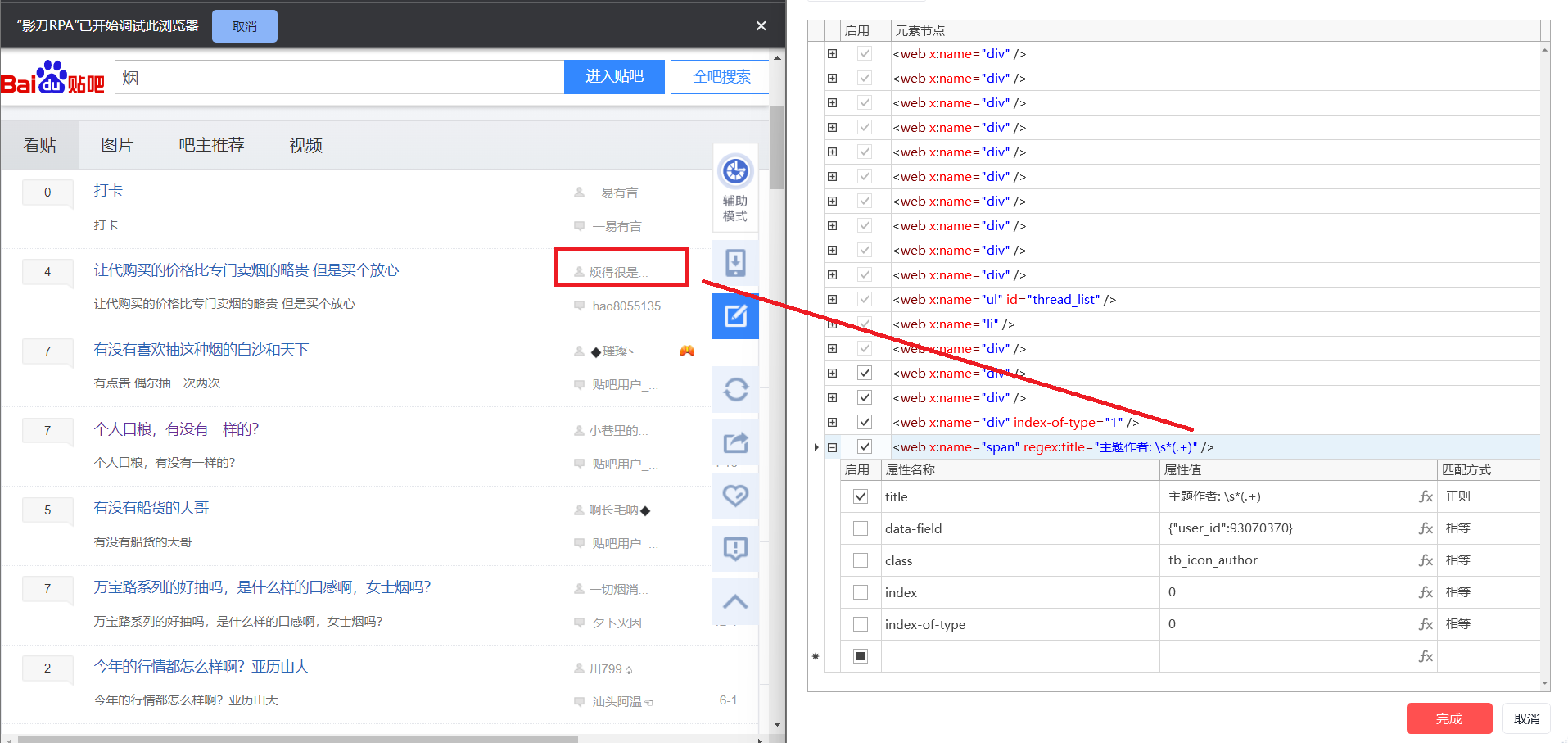The image size is (1568, 743).
Task: Switch to the 图片 tab
Action: coord(117,145)
